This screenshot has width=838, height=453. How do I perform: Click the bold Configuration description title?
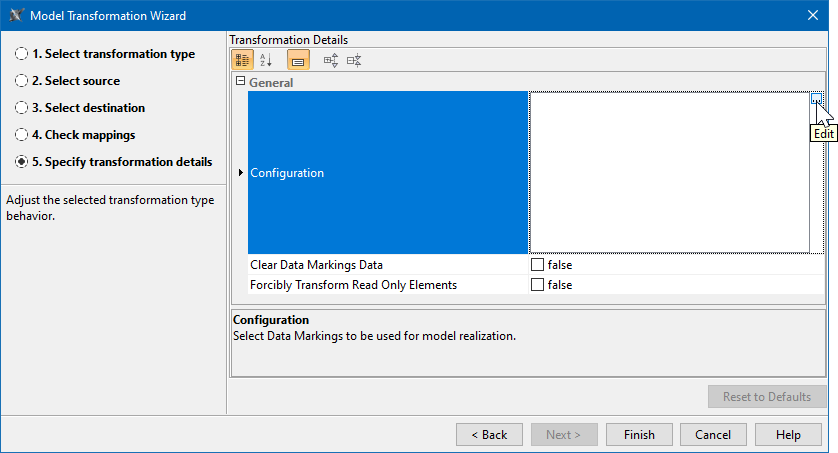pos(271,320)
